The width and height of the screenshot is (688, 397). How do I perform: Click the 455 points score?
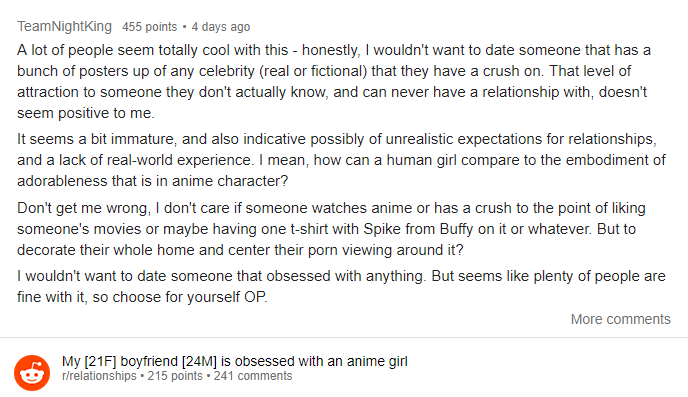[150, 27]
